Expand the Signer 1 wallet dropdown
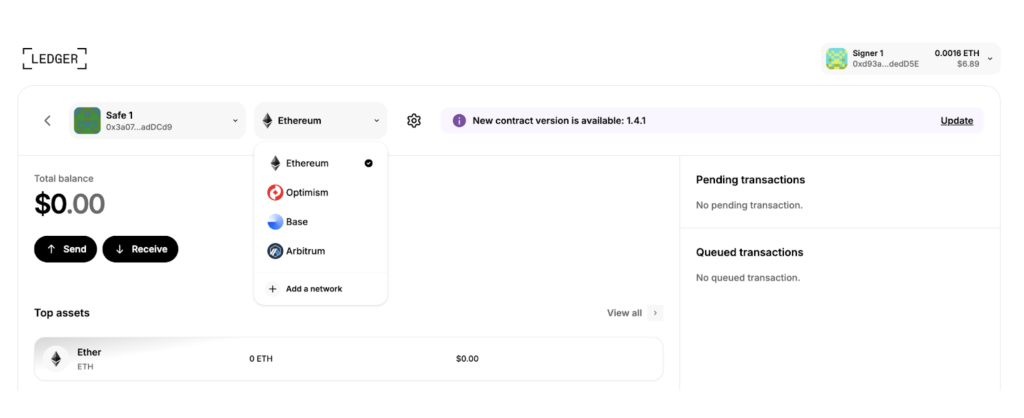Screen dimensions: 1024x418 [x=989, y=59]
